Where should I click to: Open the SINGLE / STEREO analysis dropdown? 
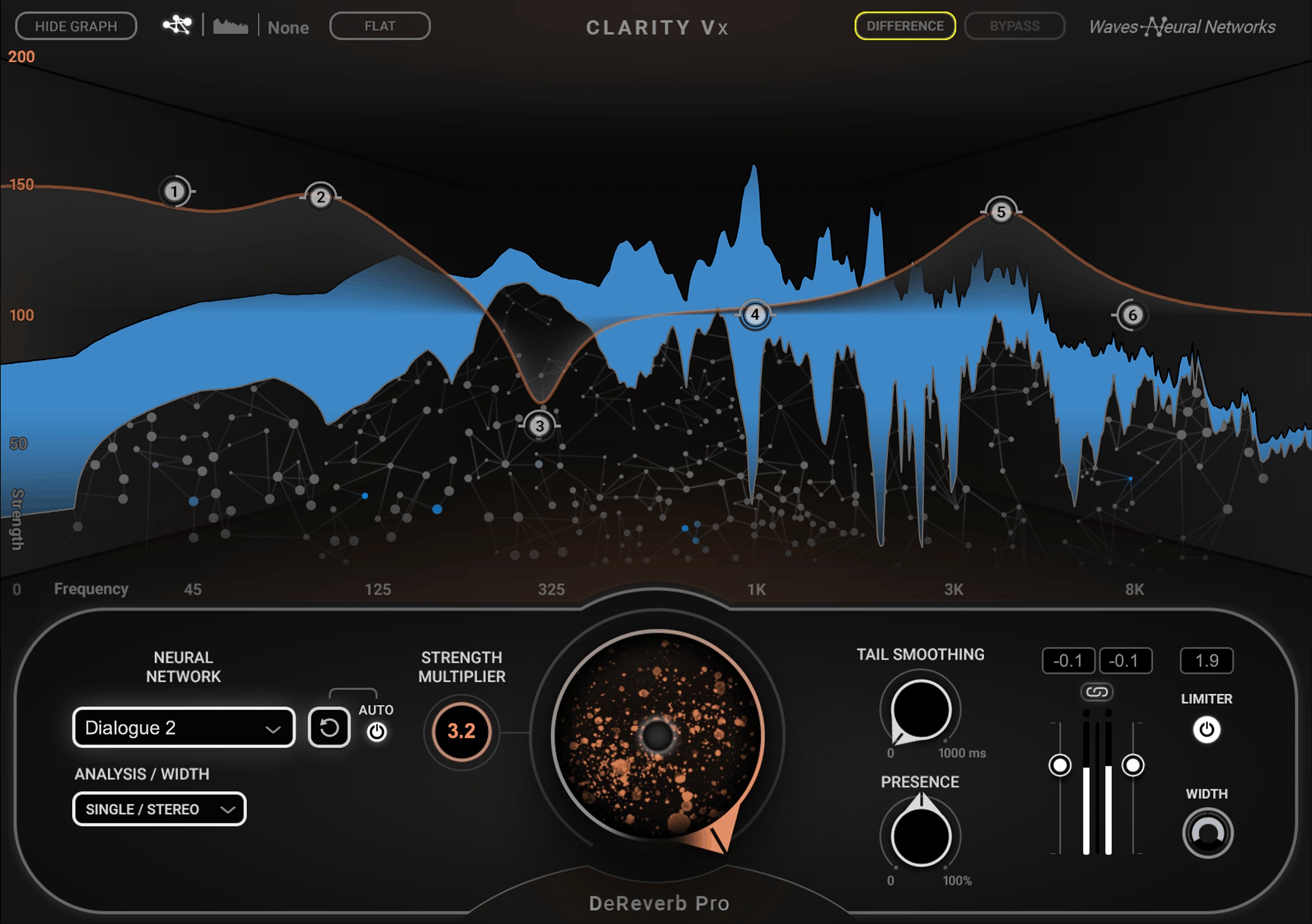coord(160,809)
